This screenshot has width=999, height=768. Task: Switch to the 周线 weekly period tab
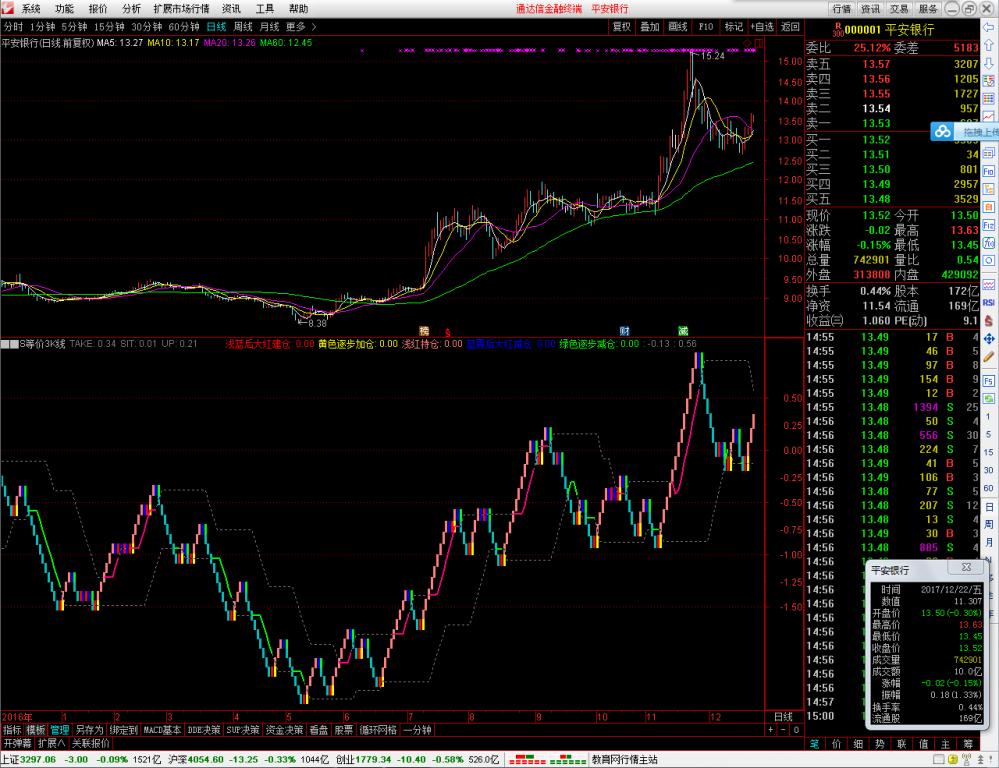point(243,27)
